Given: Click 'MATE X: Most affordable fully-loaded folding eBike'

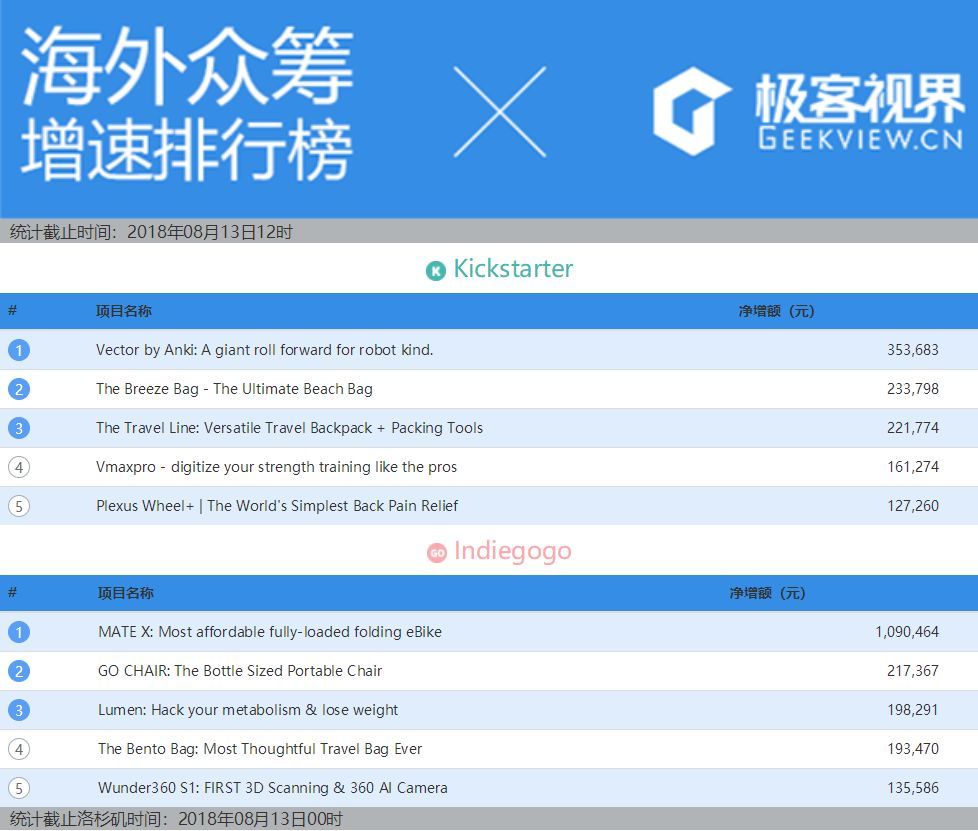Looking at the screenshot, I should 270,632.
